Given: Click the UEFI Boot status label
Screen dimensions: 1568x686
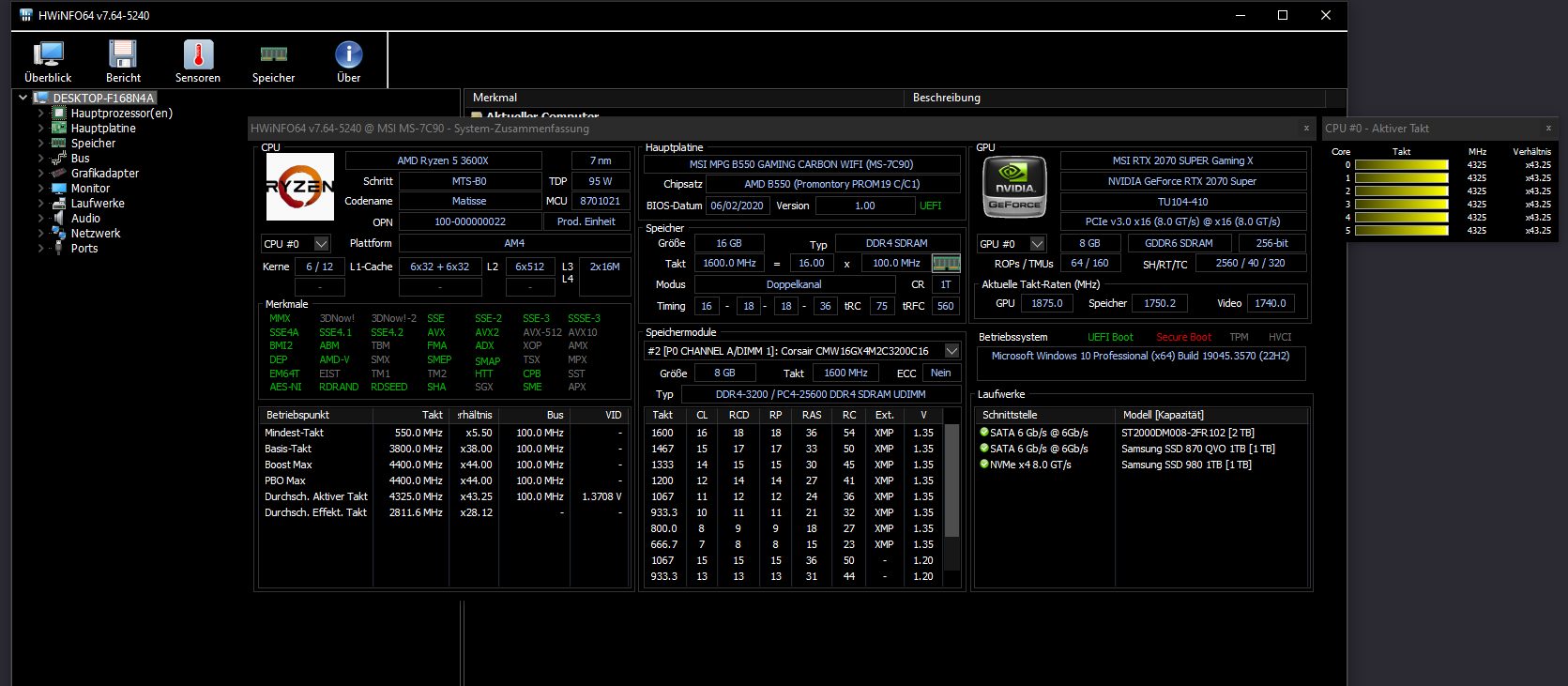Looking at the screenshot, I should [1110, 337].
